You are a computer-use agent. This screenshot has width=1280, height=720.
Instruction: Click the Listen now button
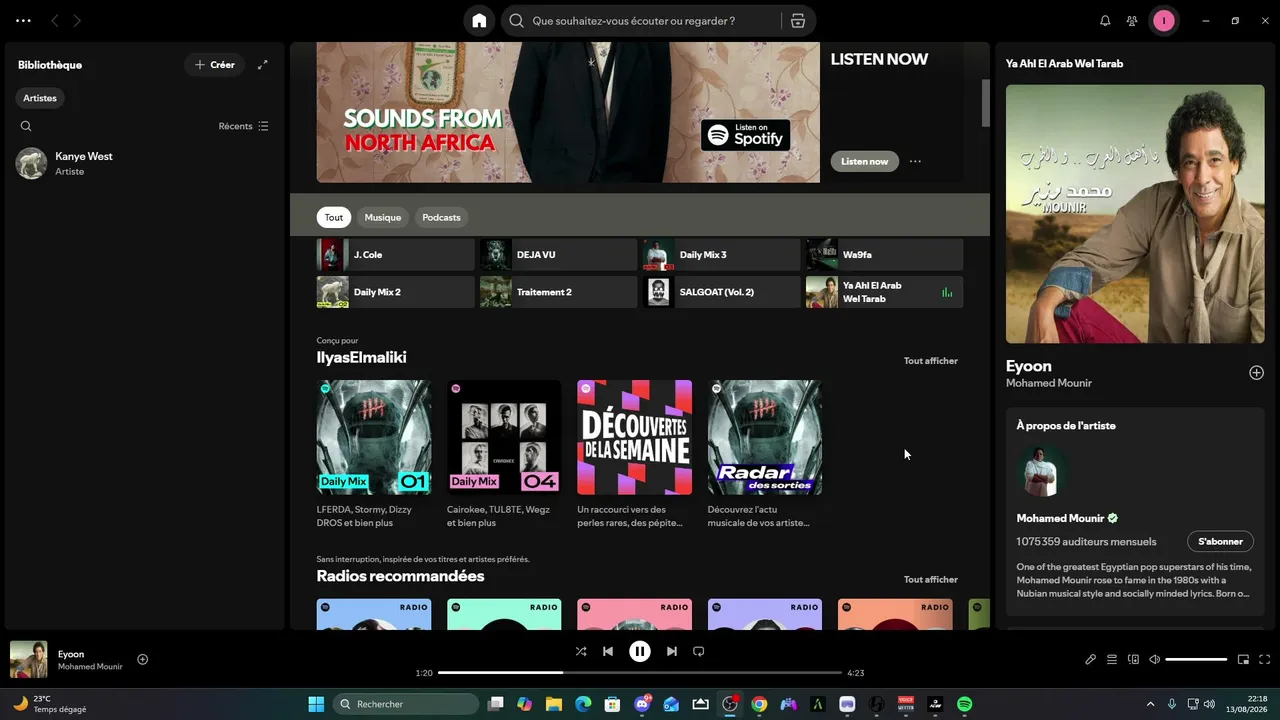[864, 161]
